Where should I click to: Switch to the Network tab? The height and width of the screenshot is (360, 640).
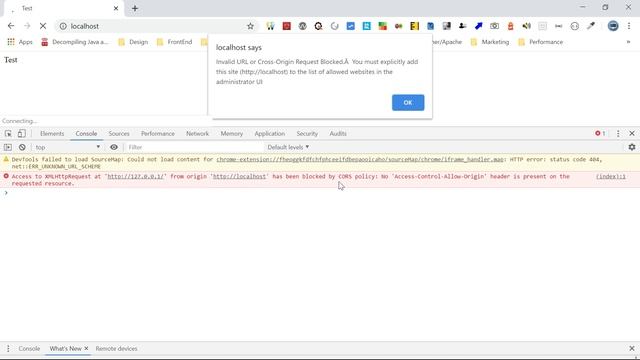click(197, 133)
